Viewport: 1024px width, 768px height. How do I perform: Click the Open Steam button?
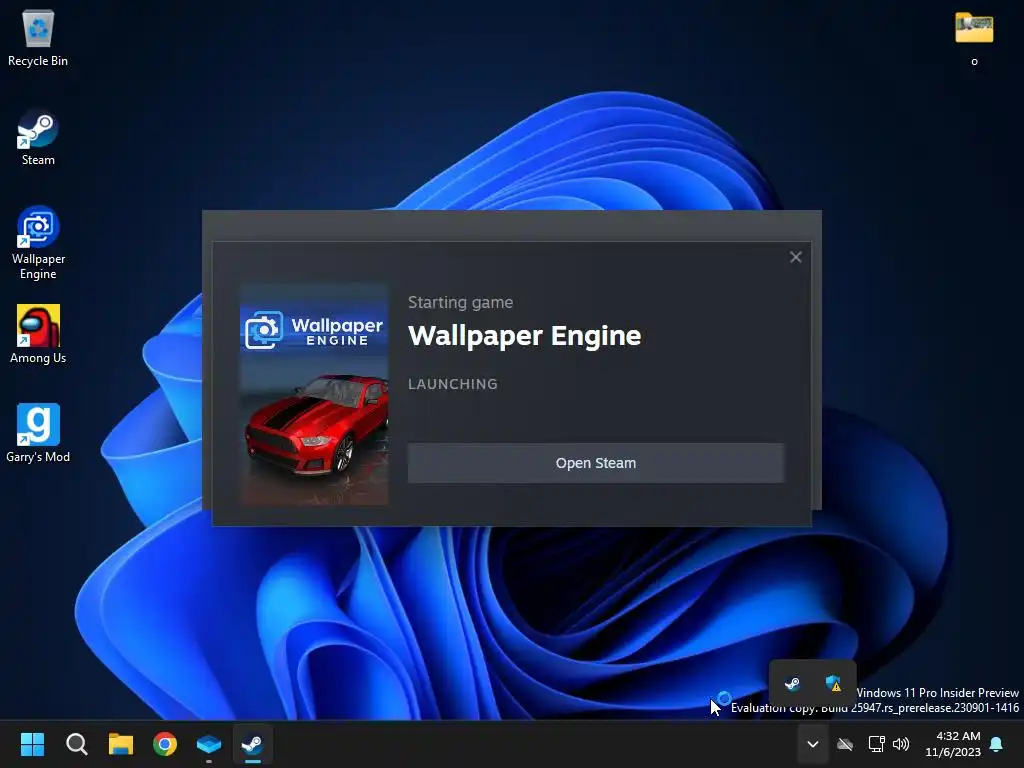coord(596,463)
